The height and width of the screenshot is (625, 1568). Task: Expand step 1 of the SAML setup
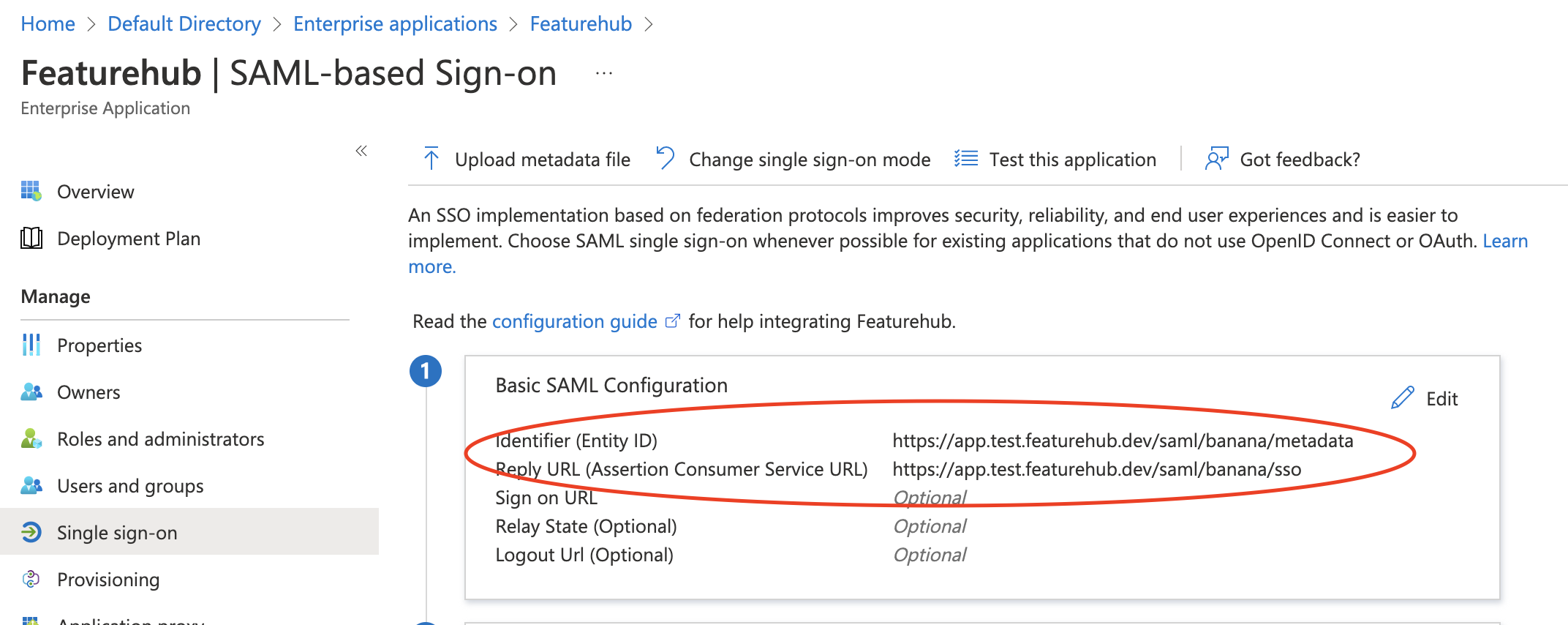[x=426, y=372]
